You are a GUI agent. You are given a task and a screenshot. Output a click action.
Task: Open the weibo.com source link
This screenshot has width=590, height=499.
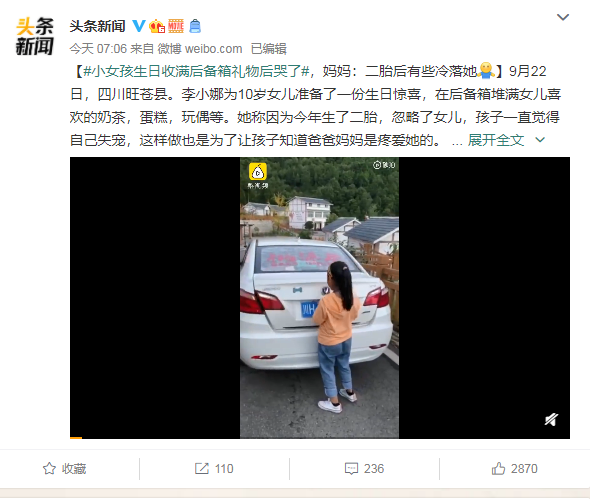click(x=213, y=49)
